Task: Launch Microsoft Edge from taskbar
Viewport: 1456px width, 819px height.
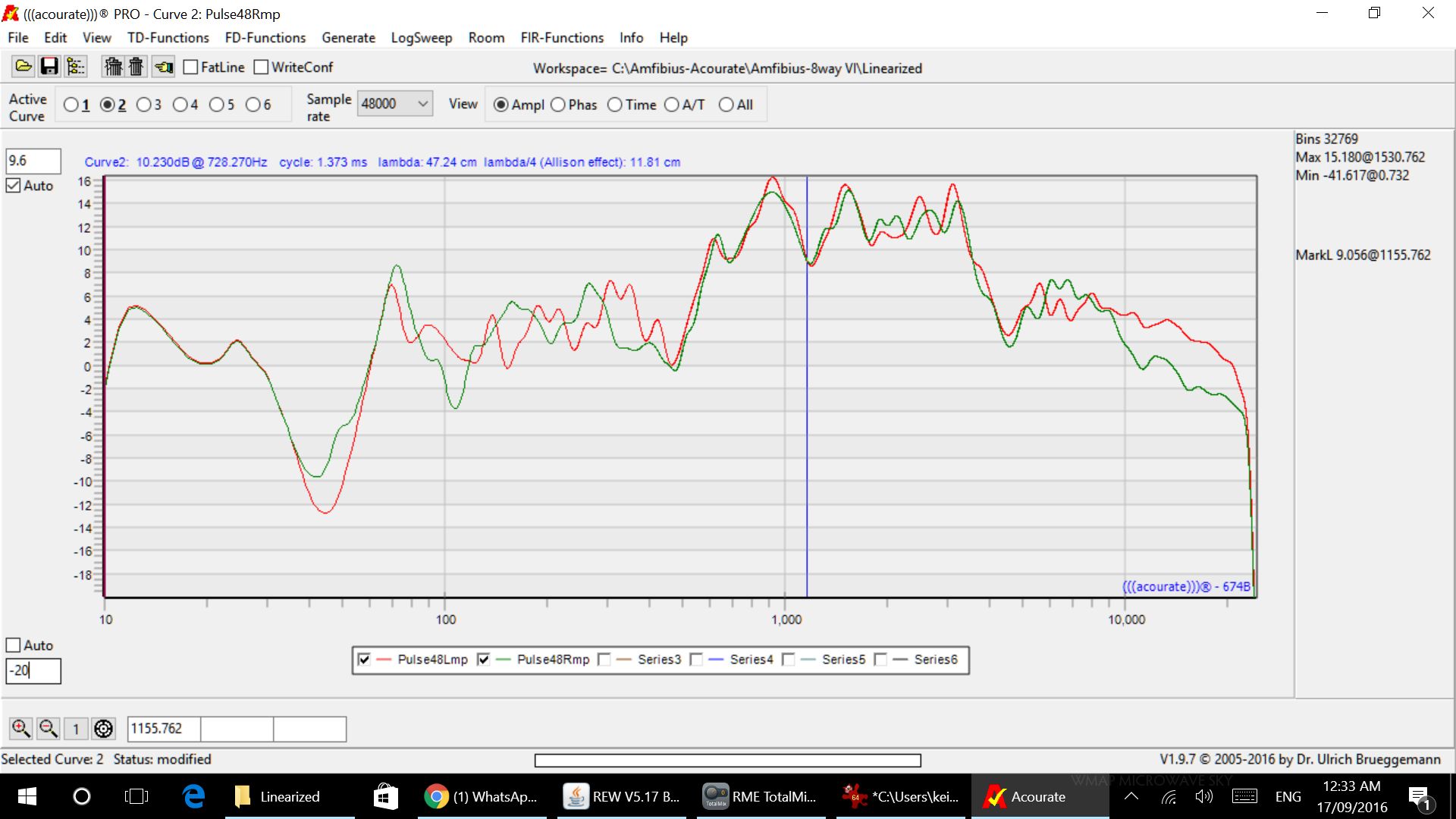Action: tap(193, 796)
